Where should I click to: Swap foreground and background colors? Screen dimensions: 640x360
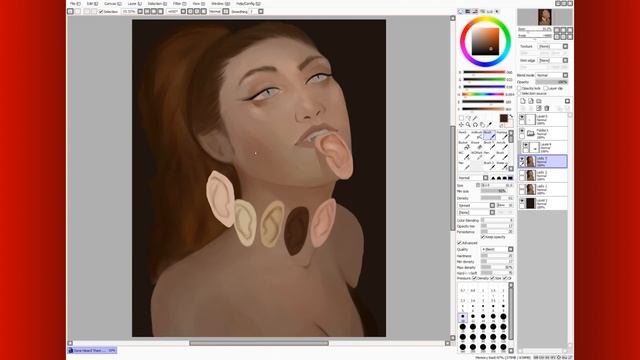pos(511,116)
